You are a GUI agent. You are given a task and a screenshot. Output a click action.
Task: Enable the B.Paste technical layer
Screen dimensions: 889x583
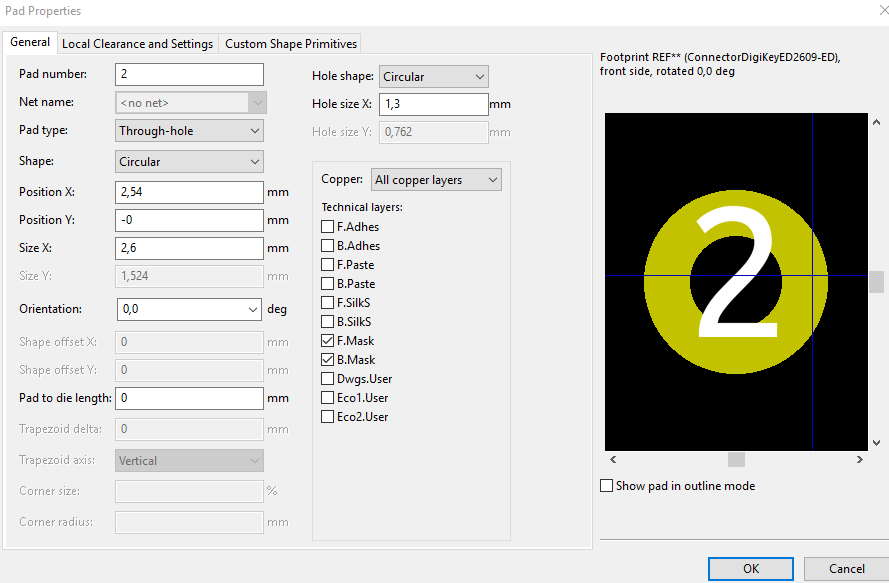325,283
